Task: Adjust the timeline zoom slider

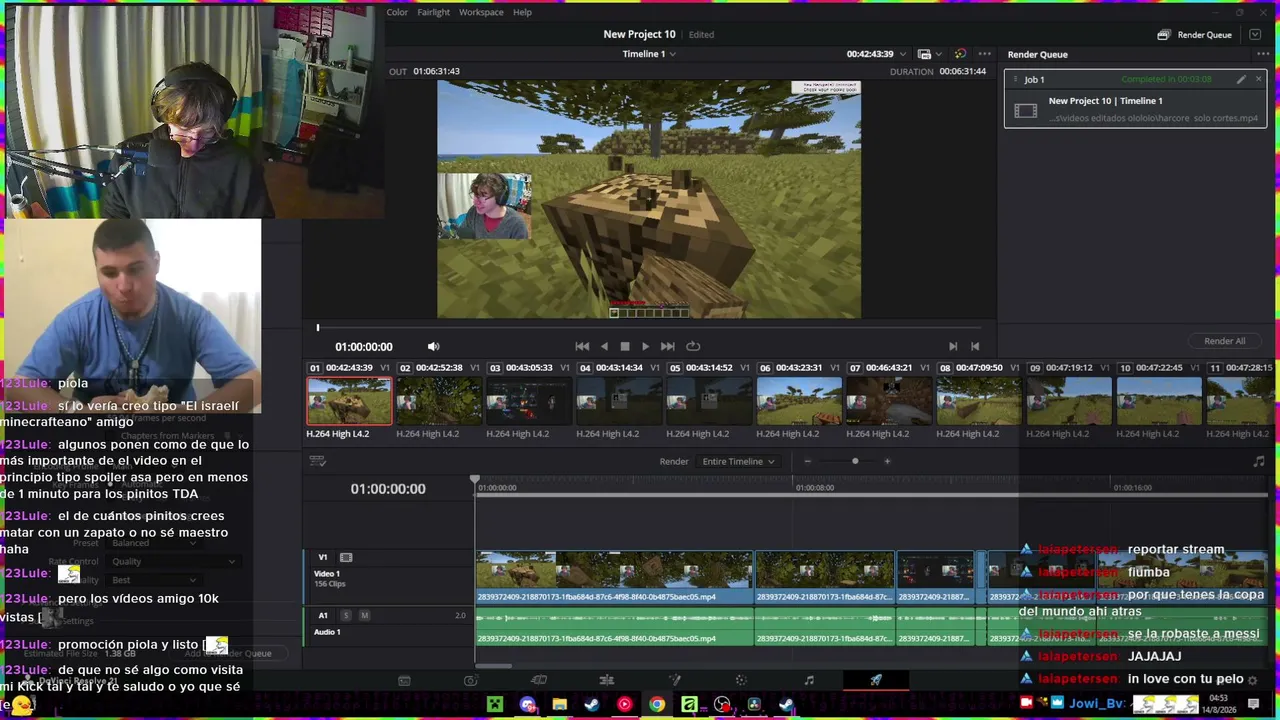Action: tap(855, 461)
